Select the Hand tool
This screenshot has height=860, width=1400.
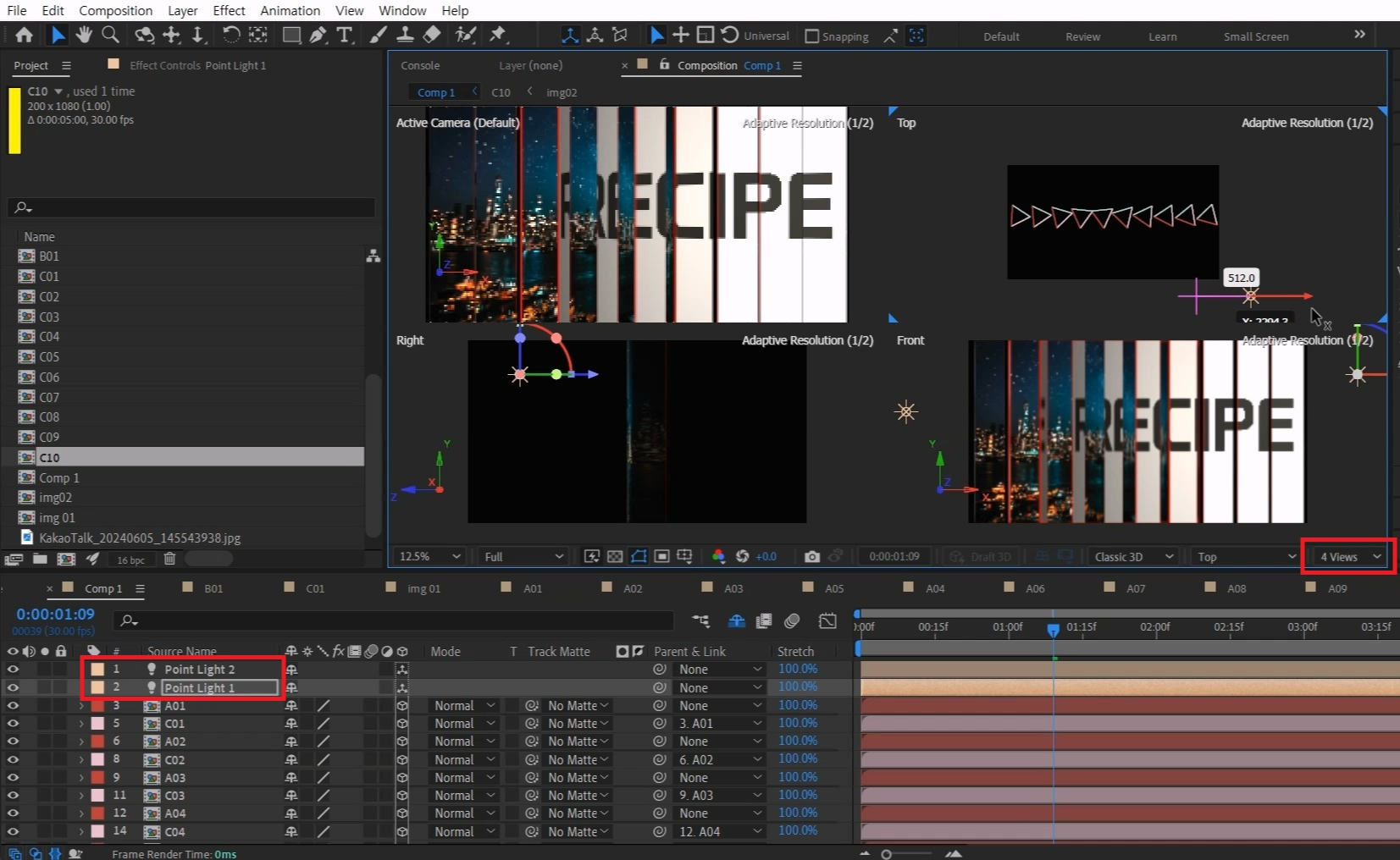click(x=83, y=35)
